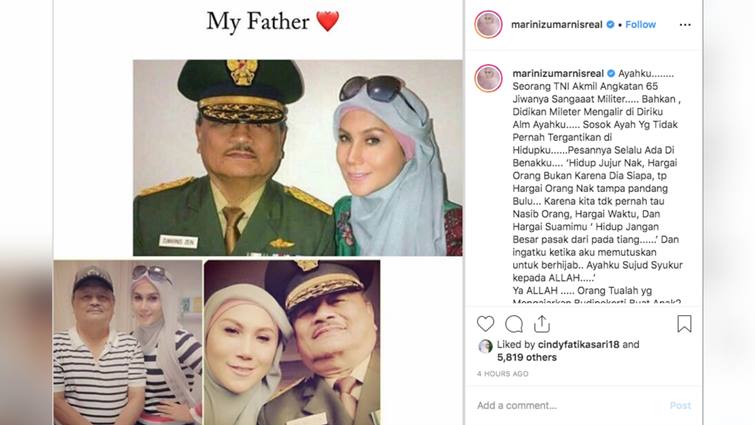Follow the marinizumarnisreal account
755x425 pixels.
(x=640, y=25)
